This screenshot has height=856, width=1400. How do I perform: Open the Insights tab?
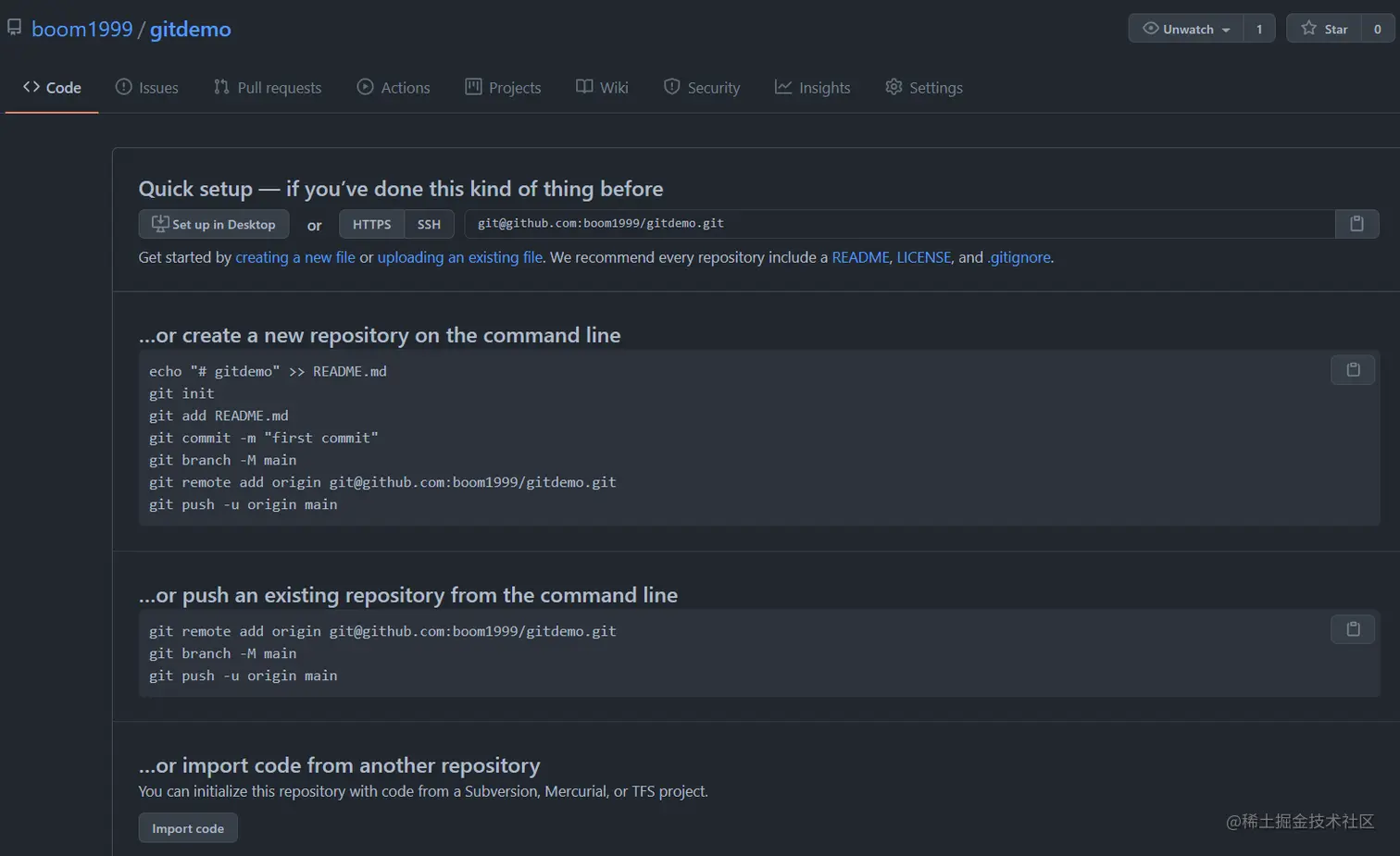pyautogui.click(x=813, y=87)
